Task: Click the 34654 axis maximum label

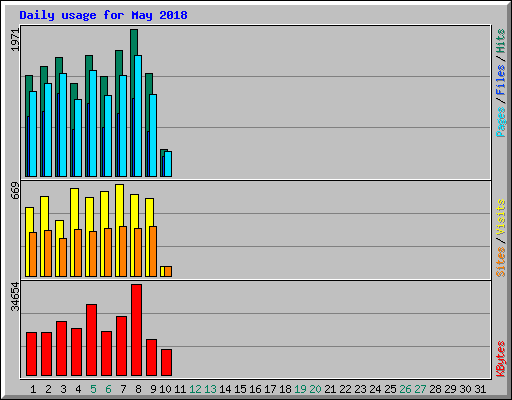Action: coord(15,297)
